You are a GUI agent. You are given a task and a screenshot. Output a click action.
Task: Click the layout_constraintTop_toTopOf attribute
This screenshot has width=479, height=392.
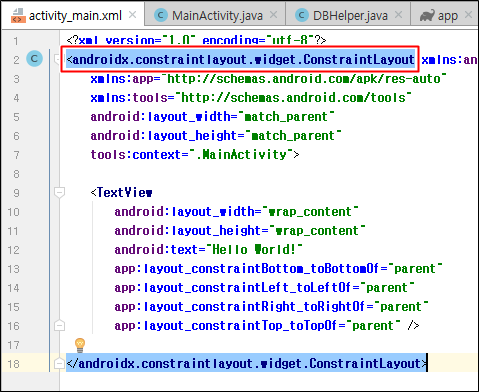coord(257,326)
